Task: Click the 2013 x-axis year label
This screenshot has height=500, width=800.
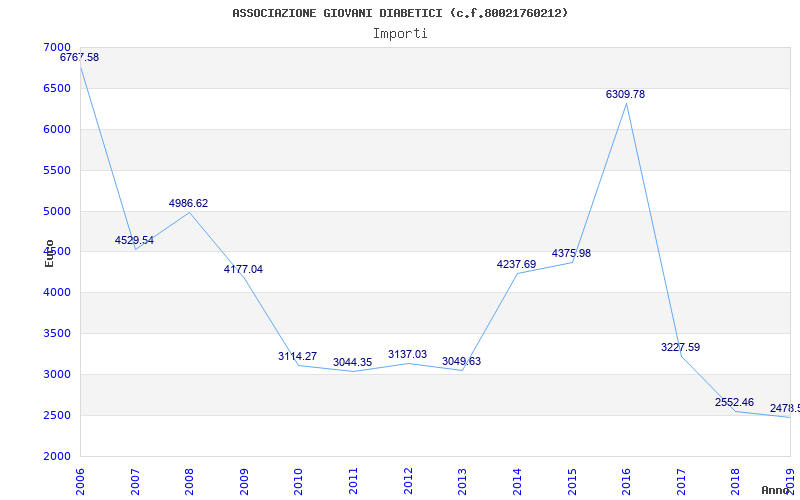Action: (x=462, y=482)
